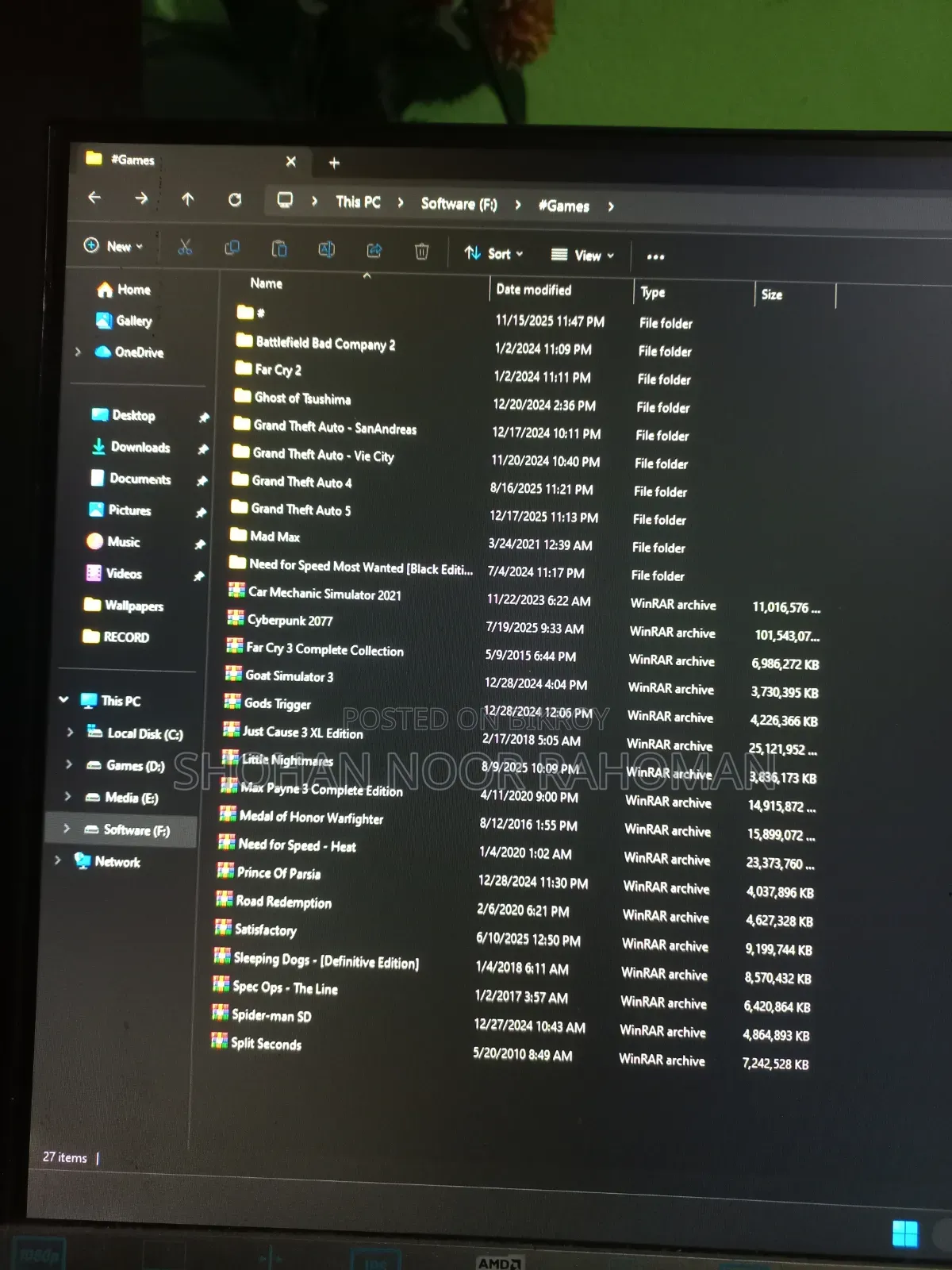Select the Split Seconds archive
This screenshot has height=1270, width=952.
click(x=256, y=1042)
